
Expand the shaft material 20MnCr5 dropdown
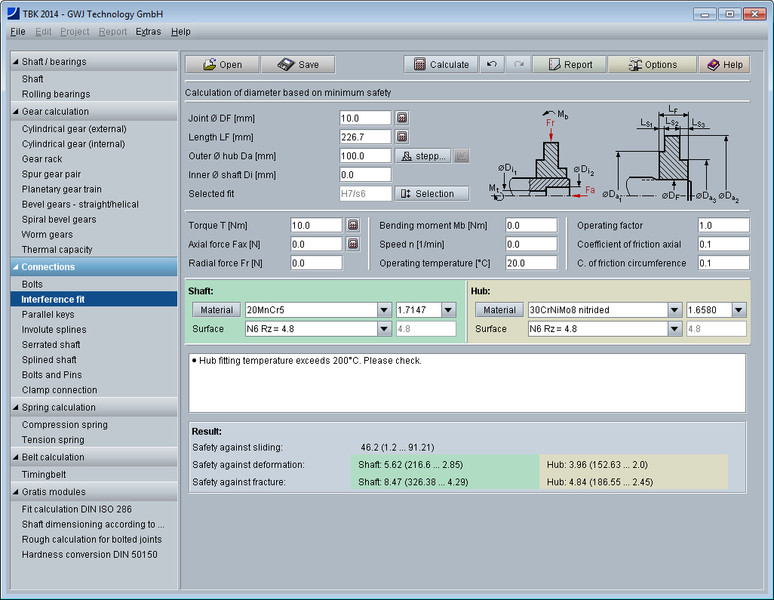coord(384,310)
